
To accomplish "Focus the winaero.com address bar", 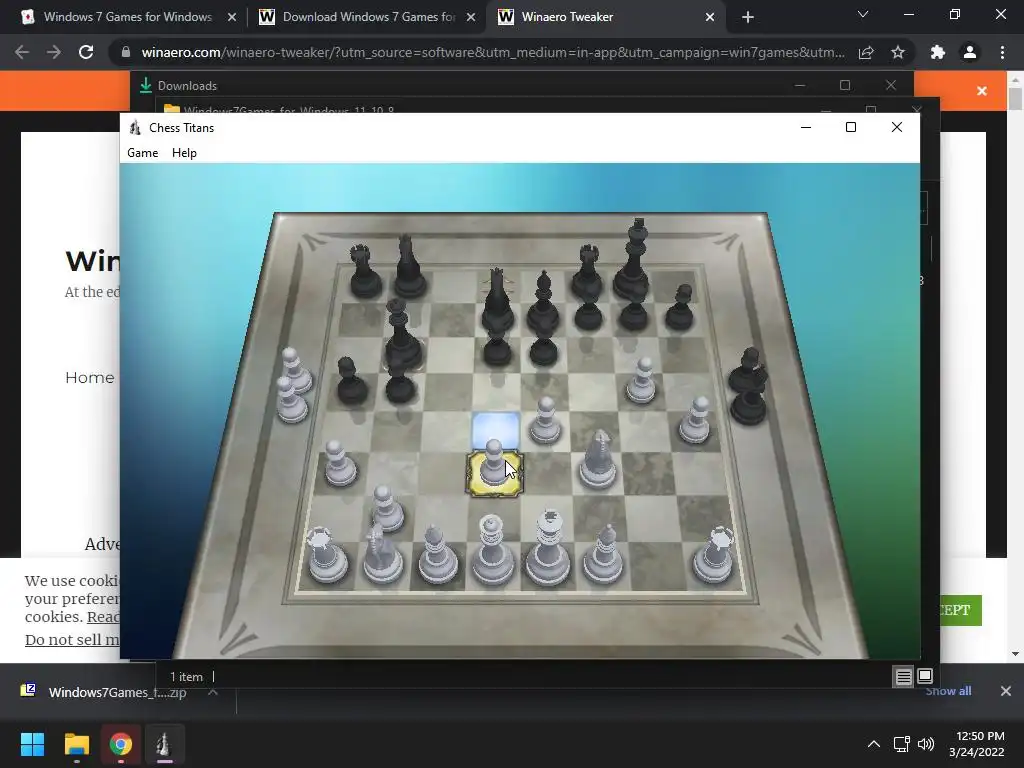I will coord(492,52).
